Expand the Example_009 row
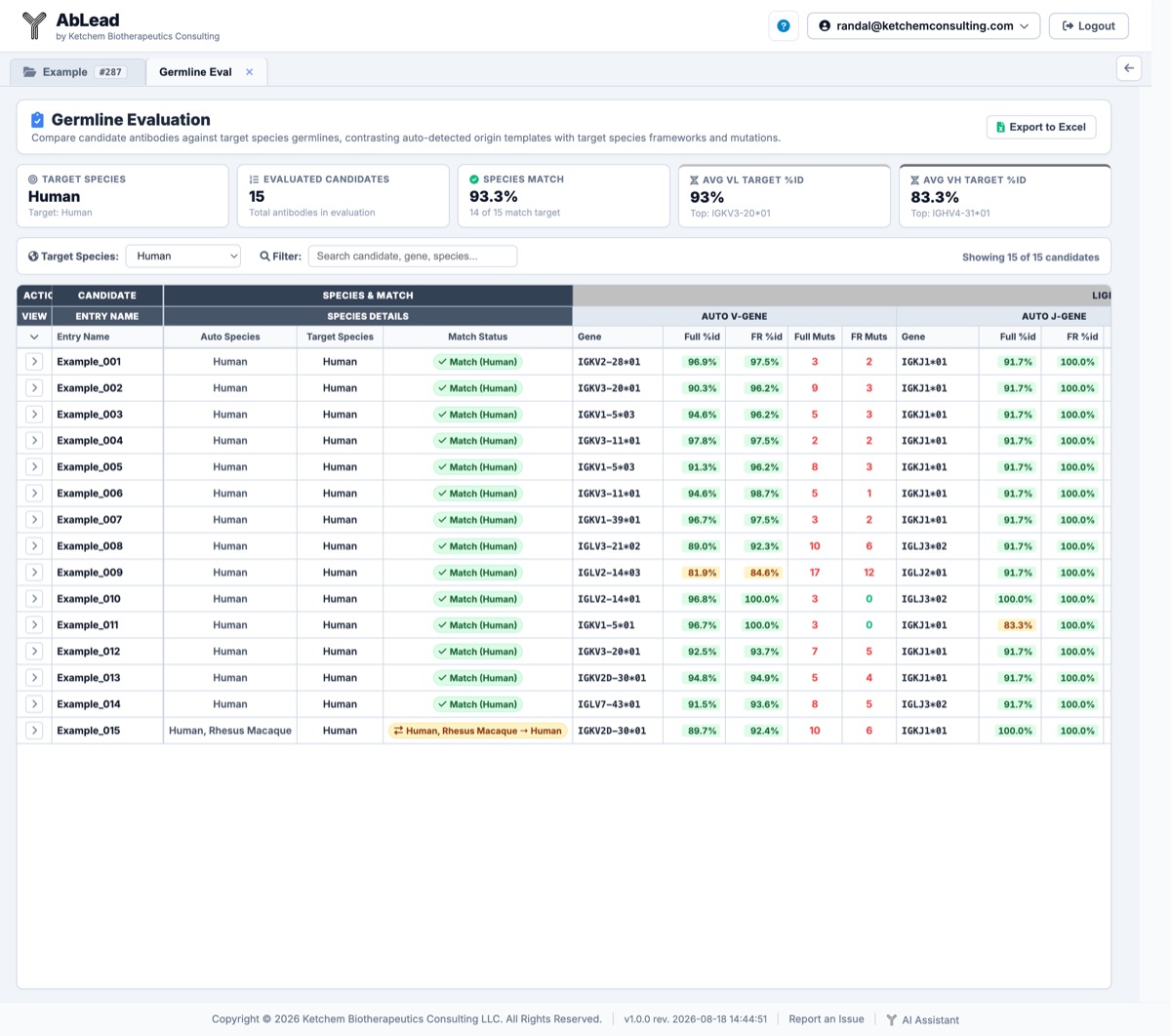Screen dimensions: 1171x1036 click(x=34, y=573)
